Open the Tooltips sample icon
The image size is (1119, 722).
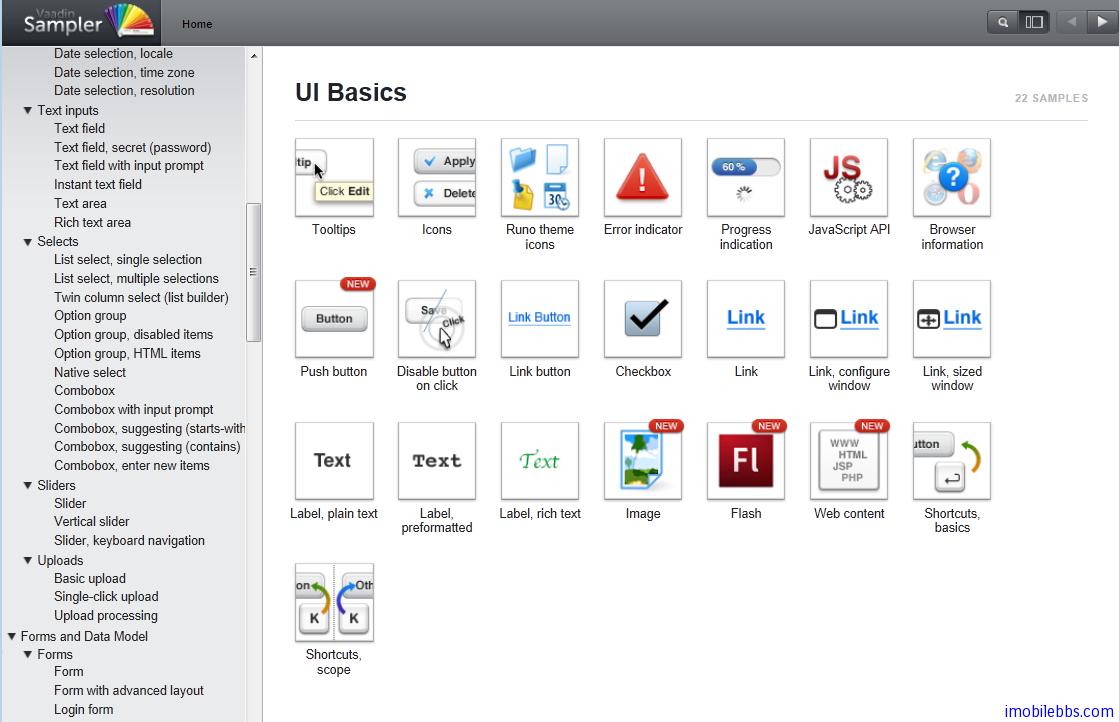334,178
